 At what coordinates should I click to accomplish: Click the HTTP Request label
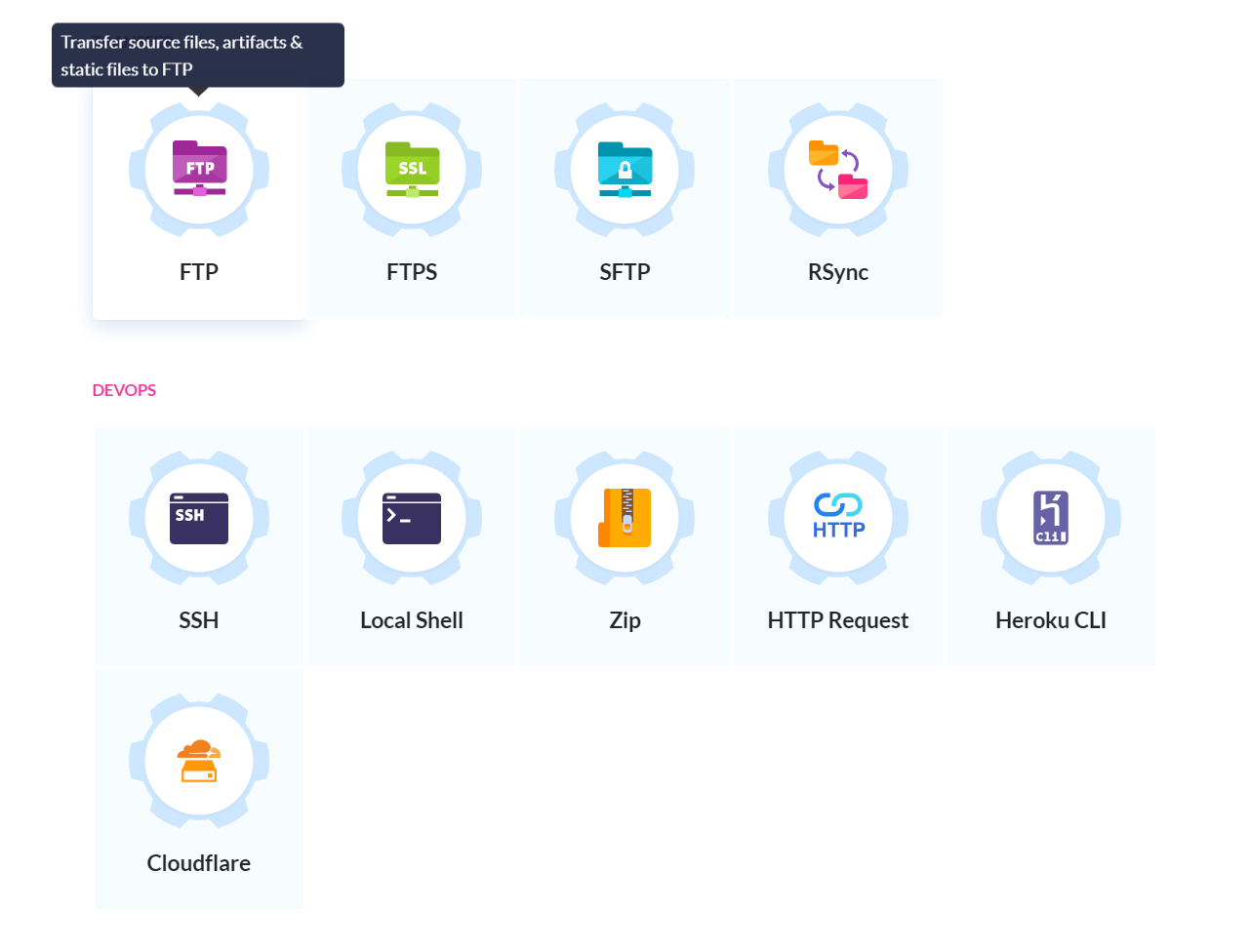click(838, 620)
